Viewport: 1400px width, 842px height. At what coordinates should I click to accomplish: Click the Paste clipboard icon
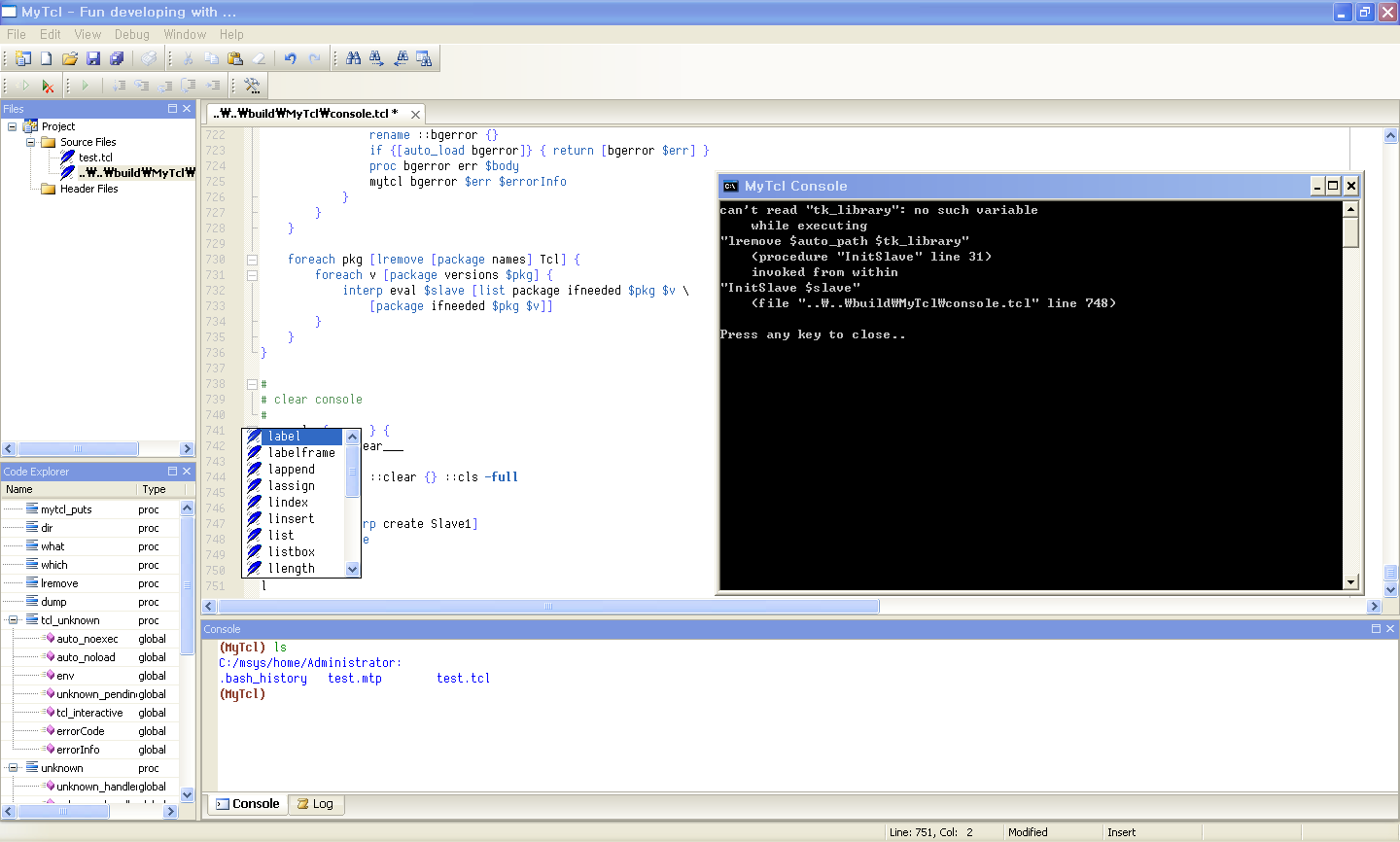[x=235, y=58]
